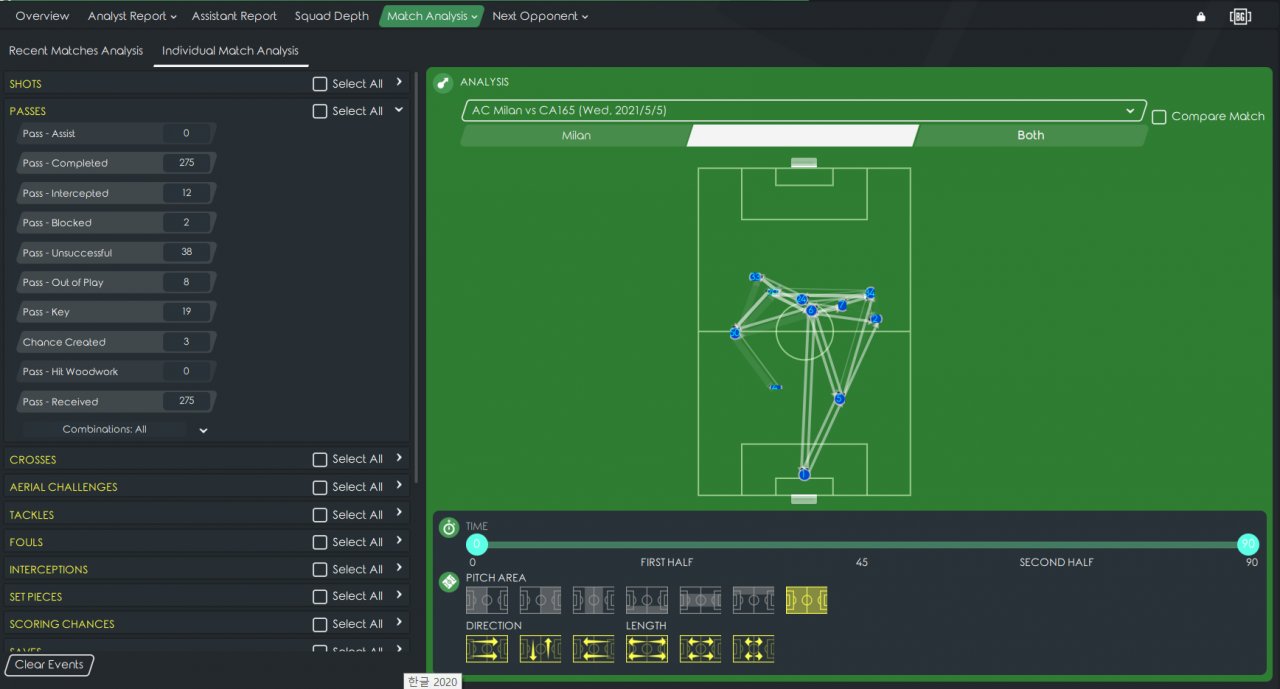
Task: Click the pitch icon beside PITCH AREA
Action: (x=449, y=581)
